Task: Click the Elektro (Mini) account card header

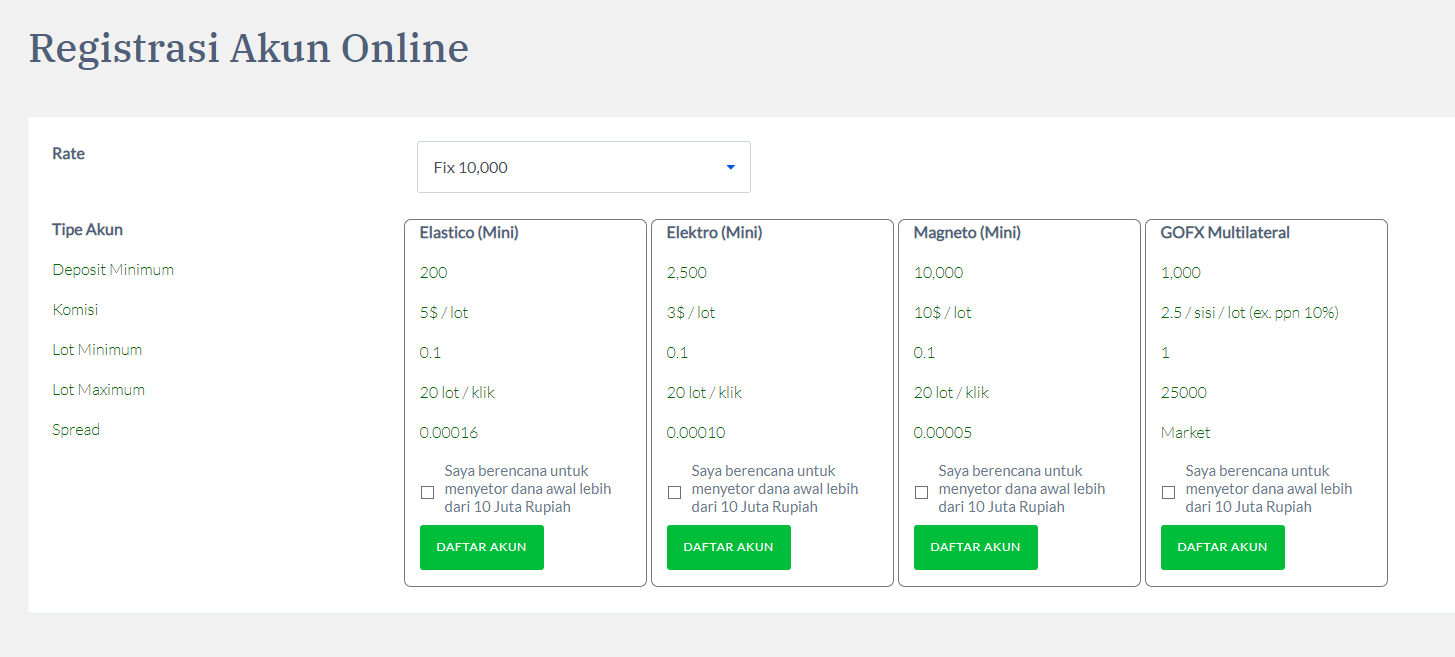Action: pyautogui.click(x=714, y=232)
